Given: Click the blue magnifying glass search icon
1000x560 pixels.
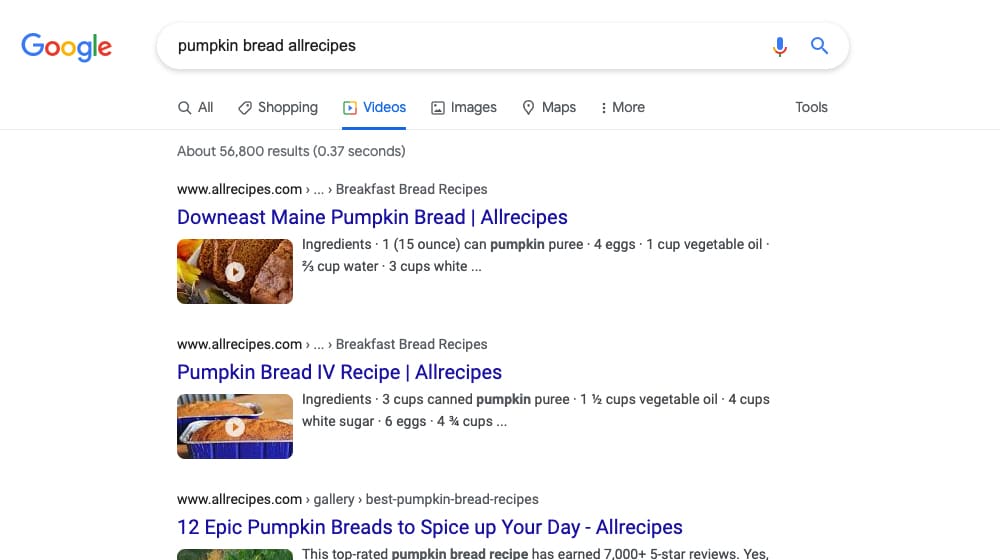Looking at the screenshot, I should 819,46.
